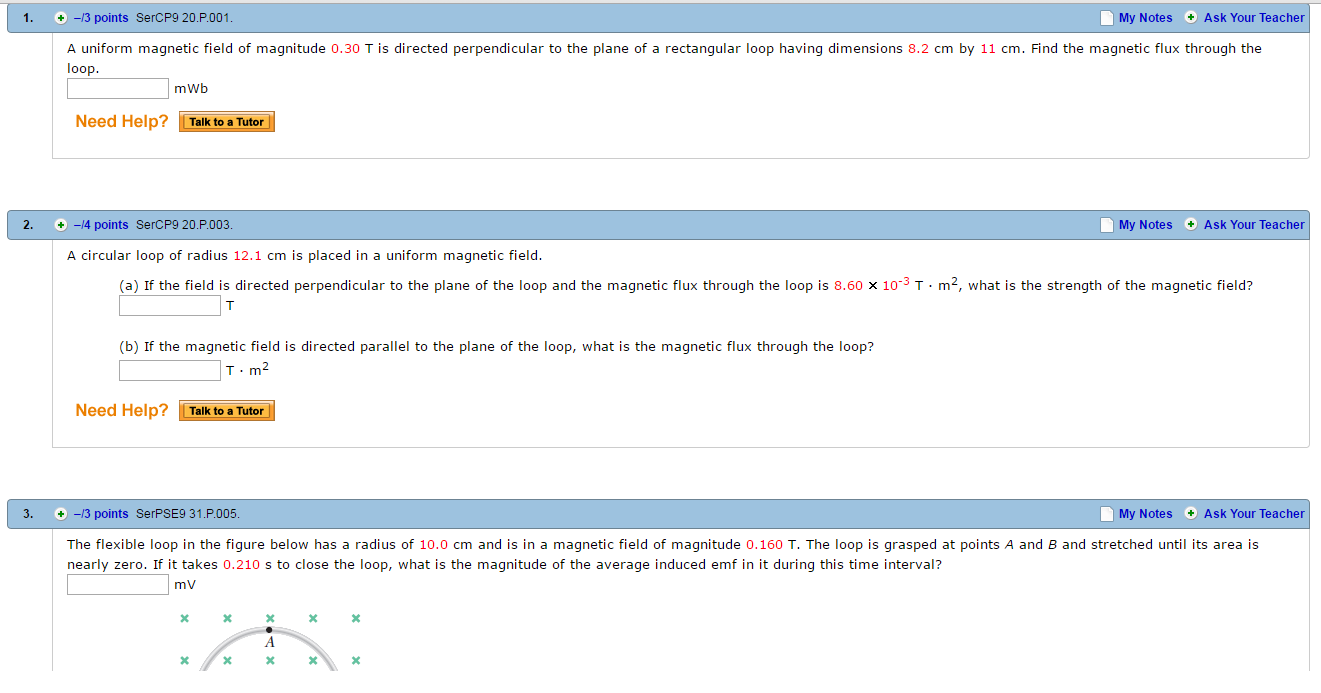Image resolution: width=1321 pixels, height=693 pixels.
Task: Click the "-/3 points" label in question 1
Action: [99, 18]
